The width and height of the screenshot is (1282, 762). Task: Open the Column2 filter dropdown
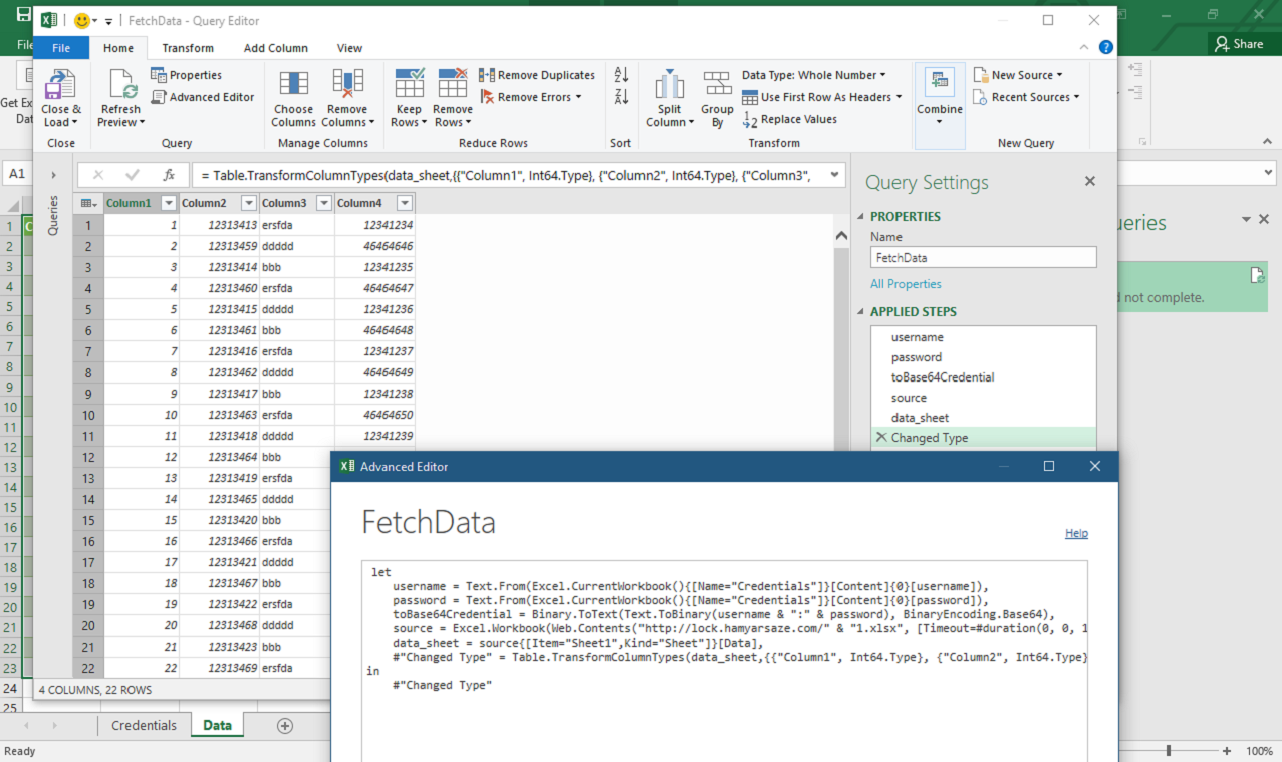tap(249, 204)
